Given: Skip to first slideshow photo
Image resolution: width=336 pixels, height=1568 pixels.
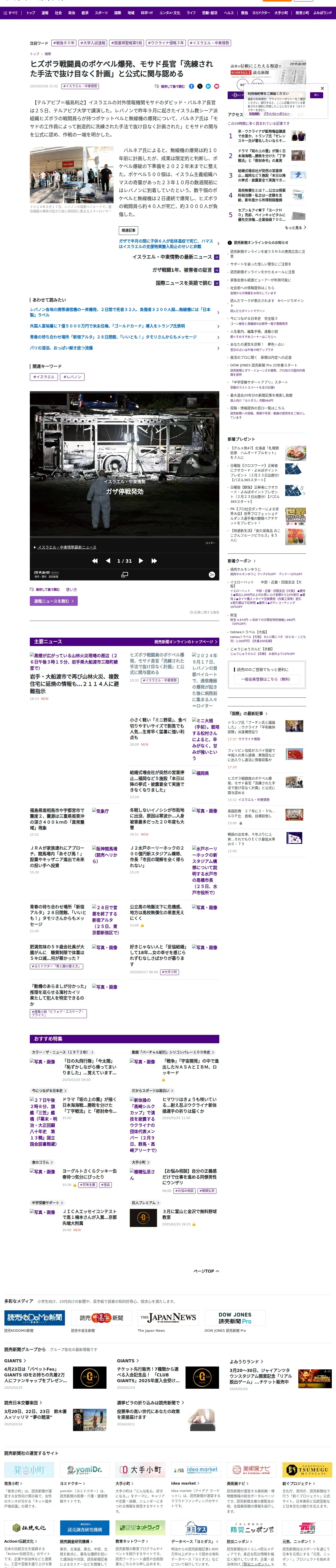Looking at the screenshot, I should [94, 561].
